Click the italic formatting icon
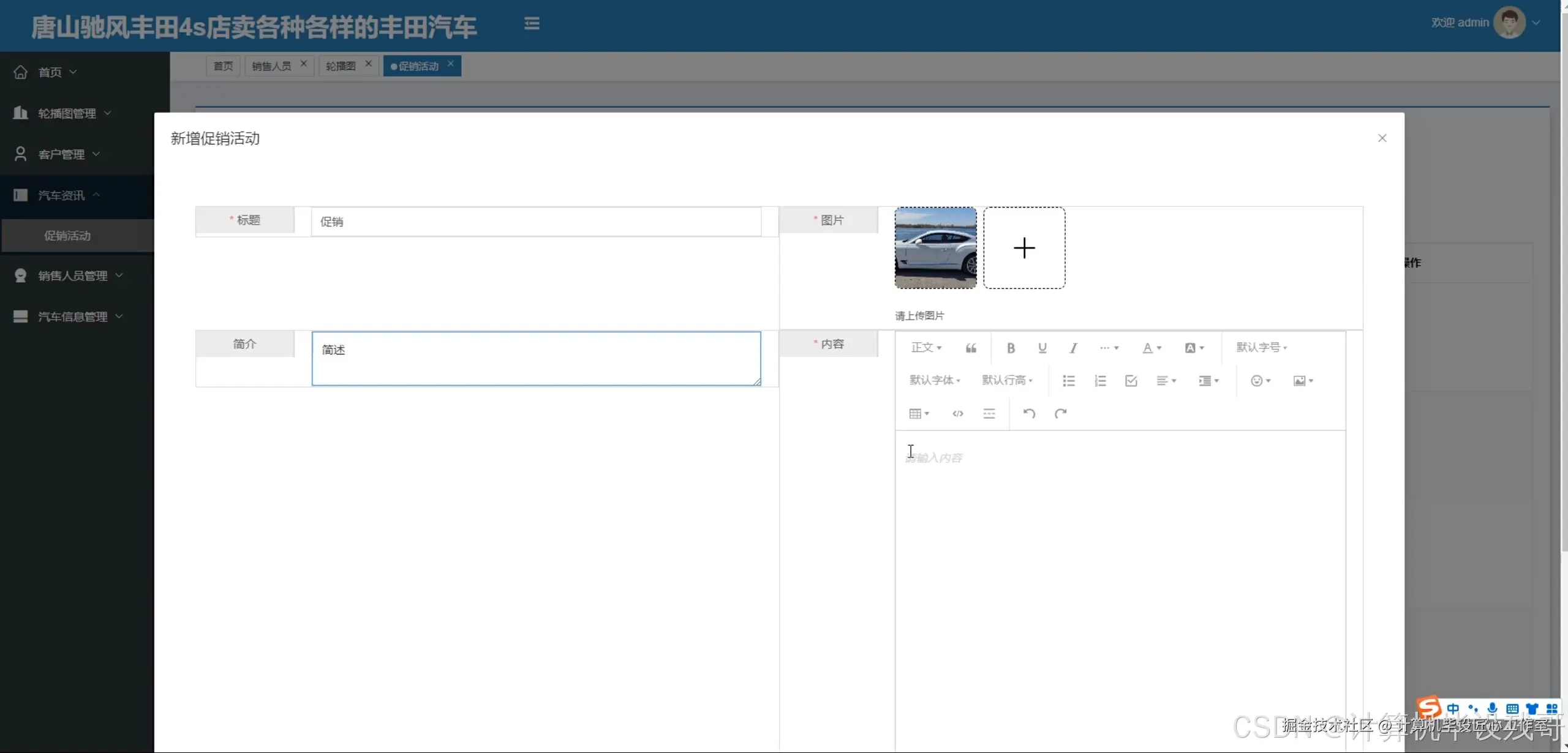 (x=1073, y=348)
